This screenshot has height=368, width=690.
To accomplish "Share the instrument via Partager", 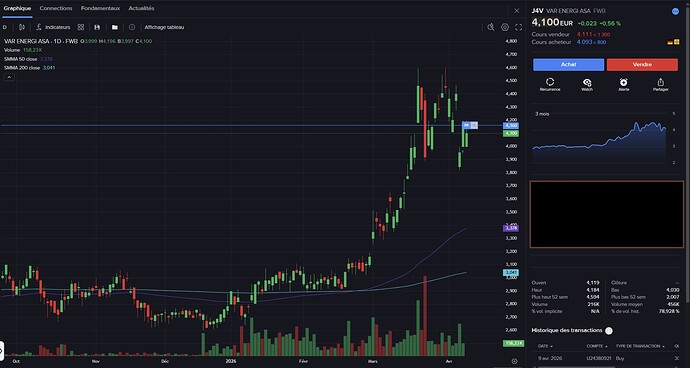I will coord(661,85).
